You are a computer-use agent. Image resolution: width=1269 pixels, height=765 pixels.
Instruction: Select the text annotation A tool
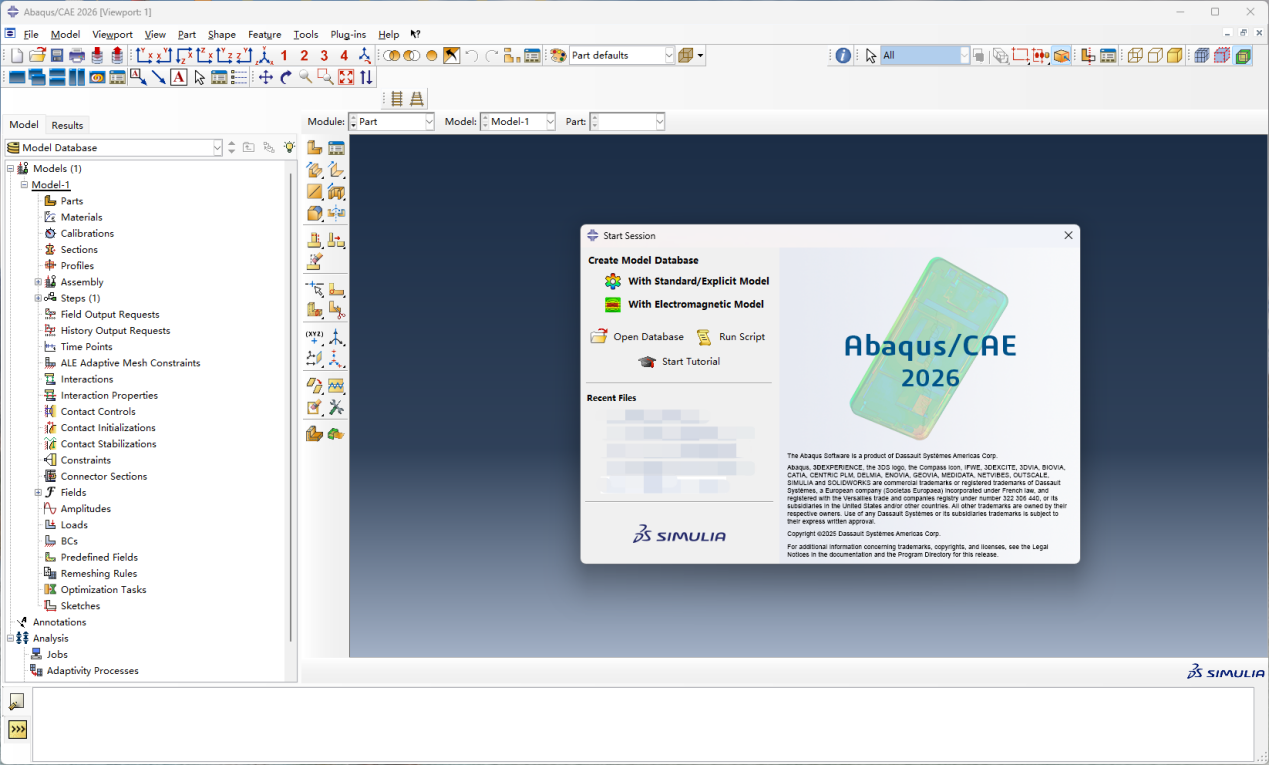click(x=178, y=77)
